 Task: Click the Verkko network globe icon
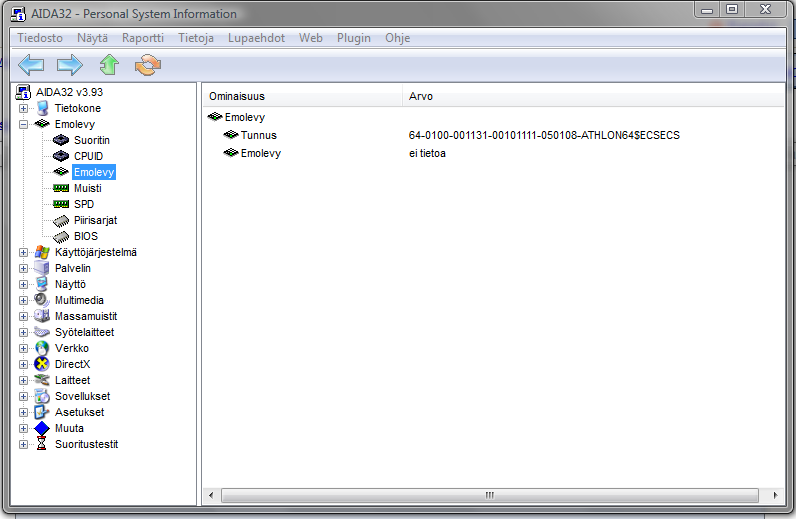point(42,348)
